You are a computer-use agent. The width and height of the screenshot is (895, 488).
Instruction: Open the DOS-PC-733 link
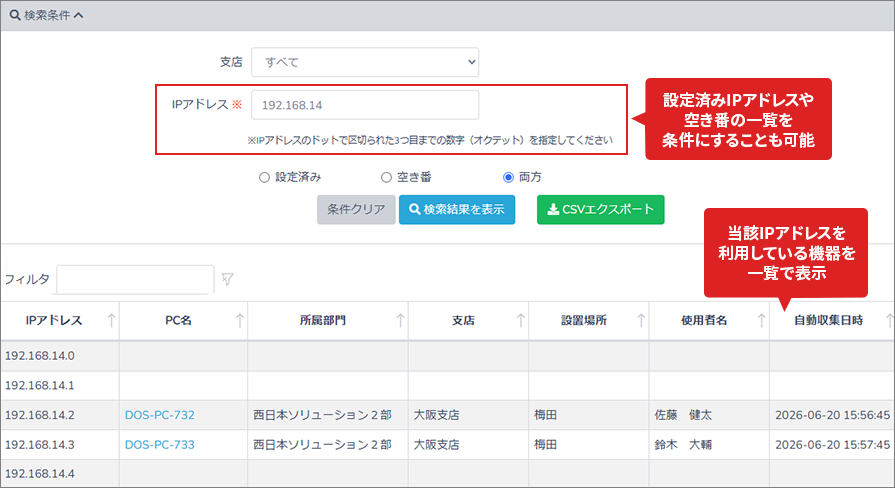(160, 445)
